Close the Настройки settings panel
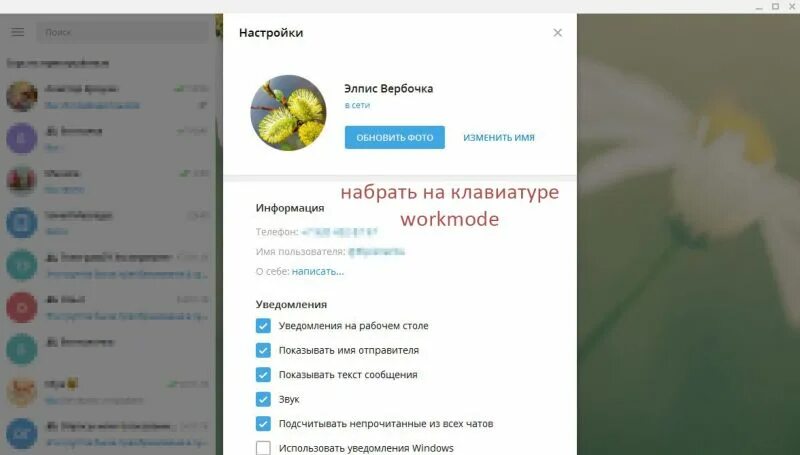Screen dimensions: 800x455 (x=557, y=33)
